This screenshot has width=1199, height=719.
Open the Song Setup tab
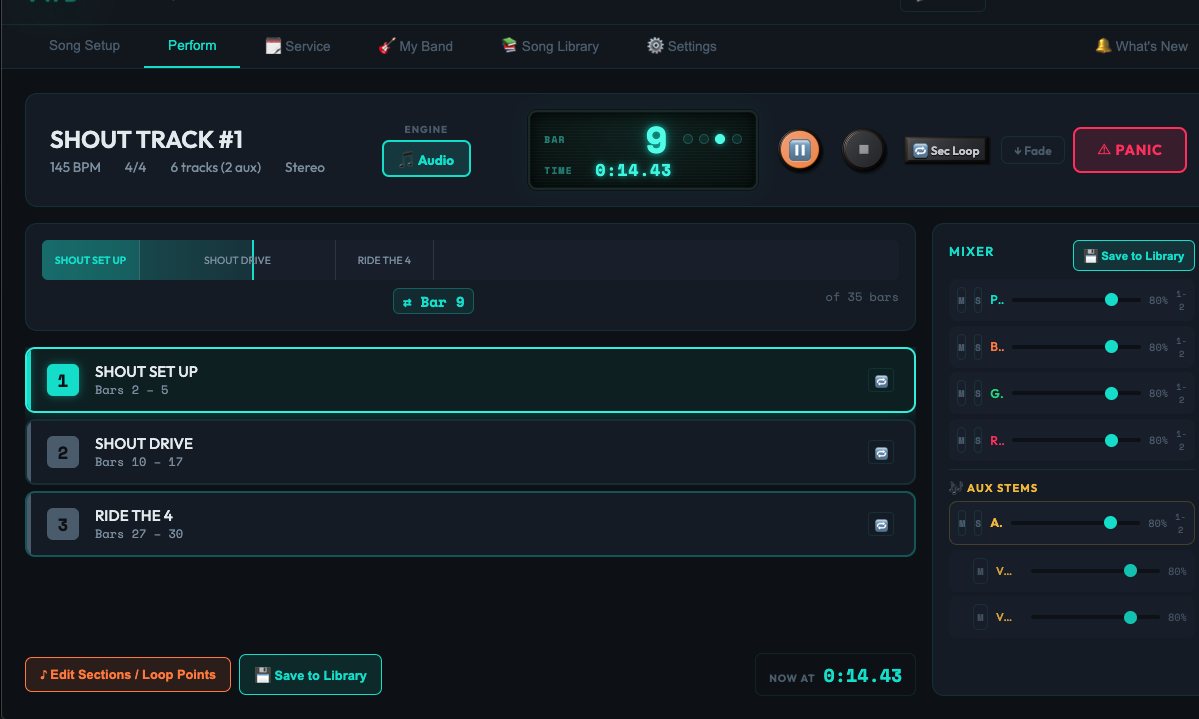pos(84,46)
